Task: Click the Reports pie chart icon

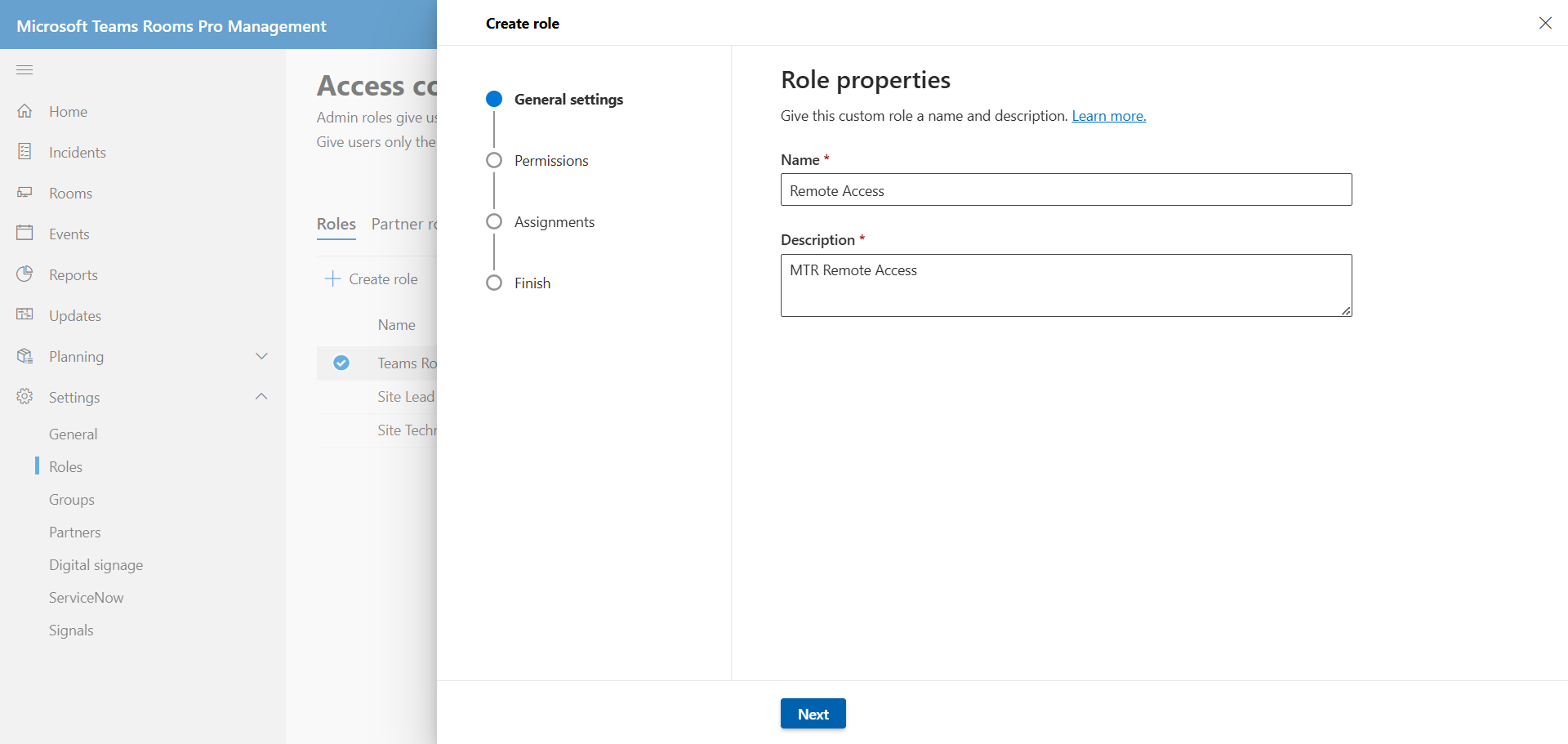Action: coord(24,274)
